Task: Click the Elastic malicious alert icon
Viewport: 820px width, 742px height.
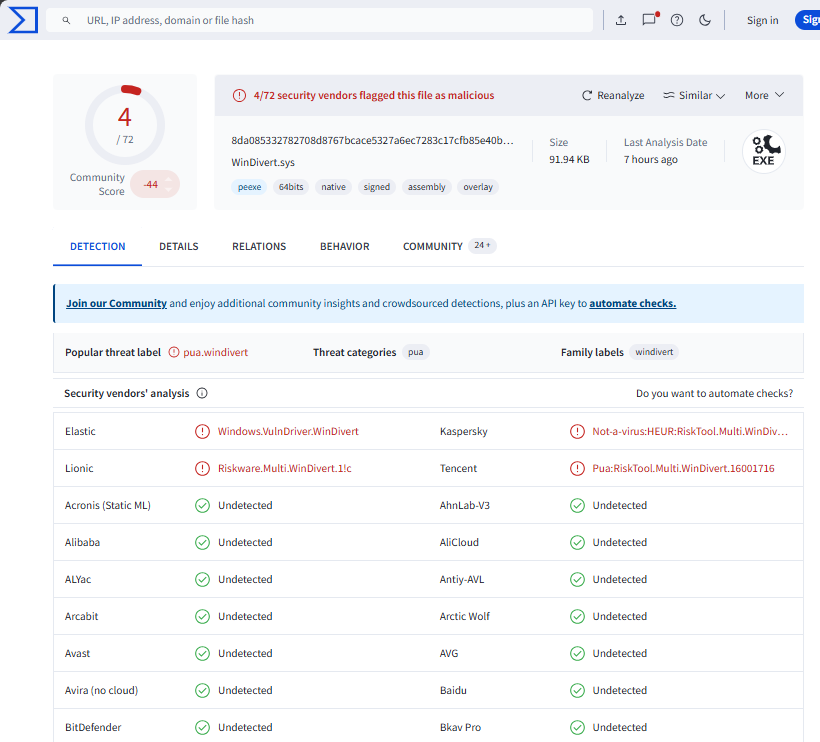Action: coord(203,432)
